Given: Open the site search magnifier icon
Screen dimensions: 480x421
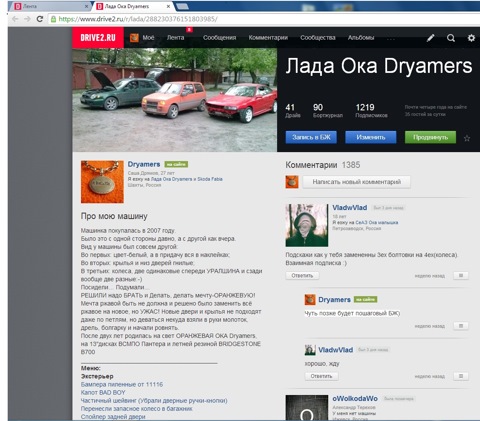Looking at the screenshot, I should (x=451, y=38).
